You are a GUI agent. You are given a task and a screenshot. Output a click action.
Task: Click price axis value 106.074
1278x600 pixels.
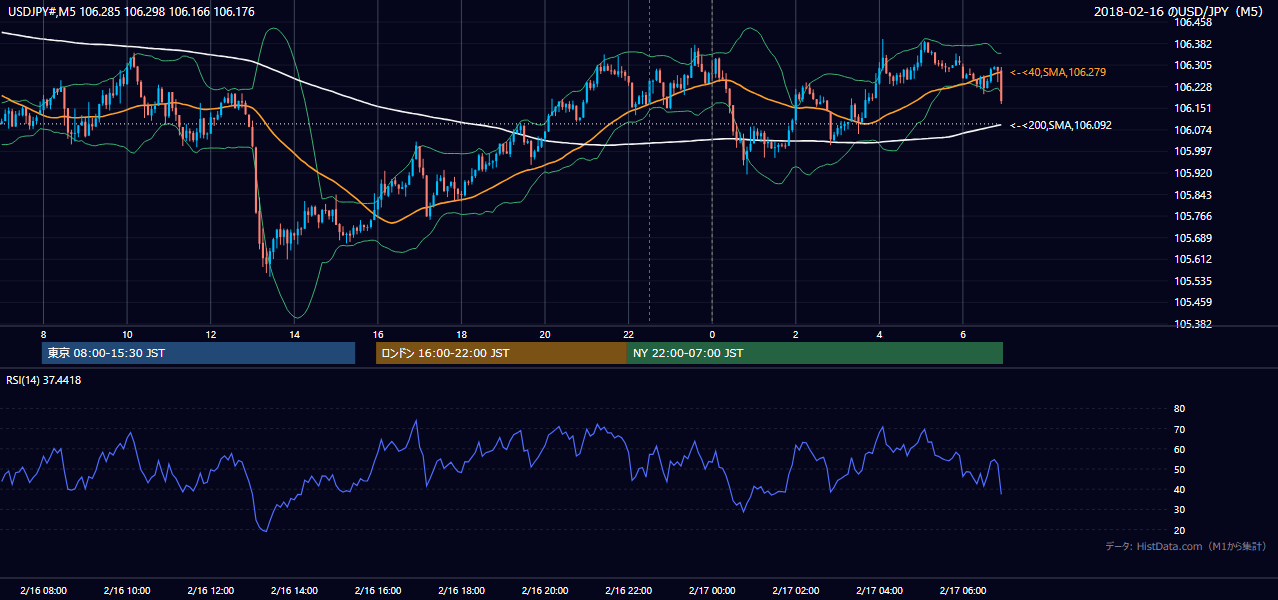click(x=1194, y=130)
